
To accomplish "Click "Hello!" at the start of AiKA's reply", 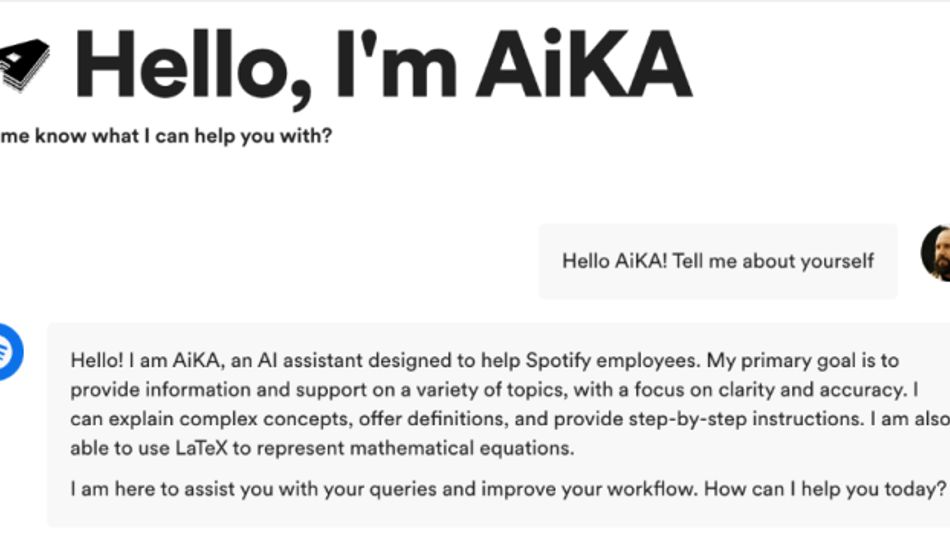I will tap(98, 360).
